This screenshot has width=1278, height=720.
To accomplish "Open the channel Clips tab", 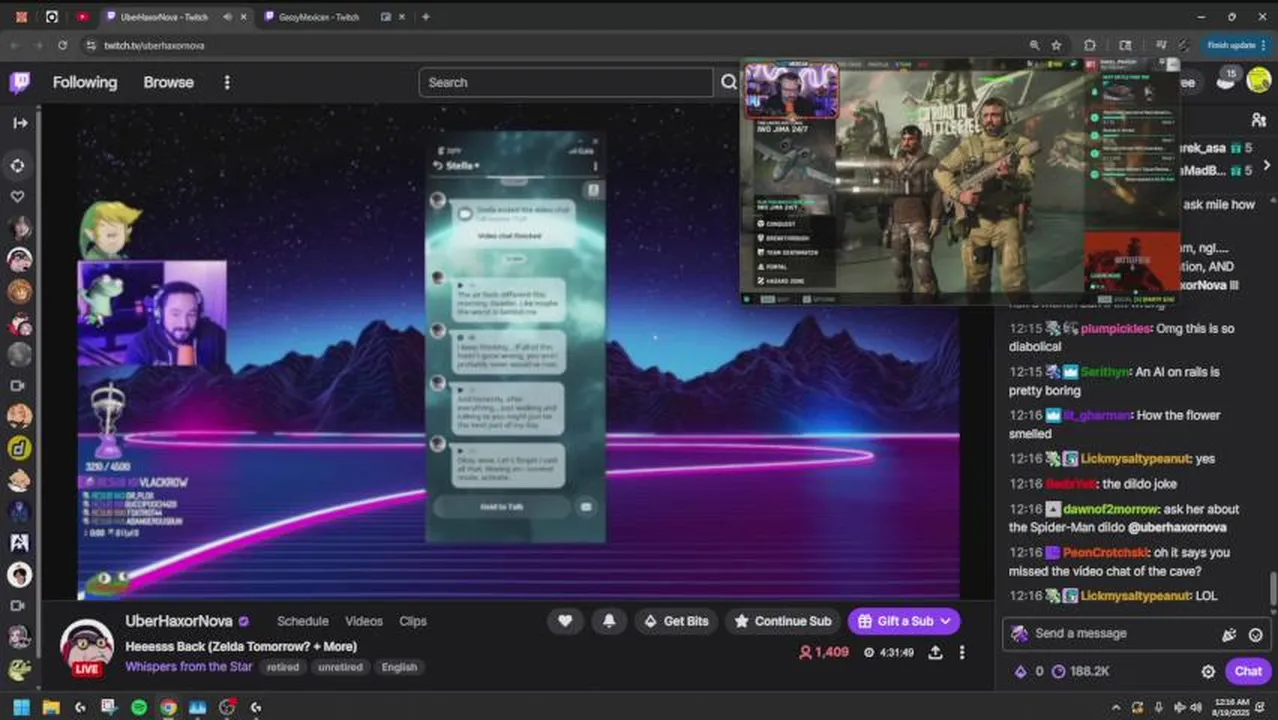I will [413, 621].
